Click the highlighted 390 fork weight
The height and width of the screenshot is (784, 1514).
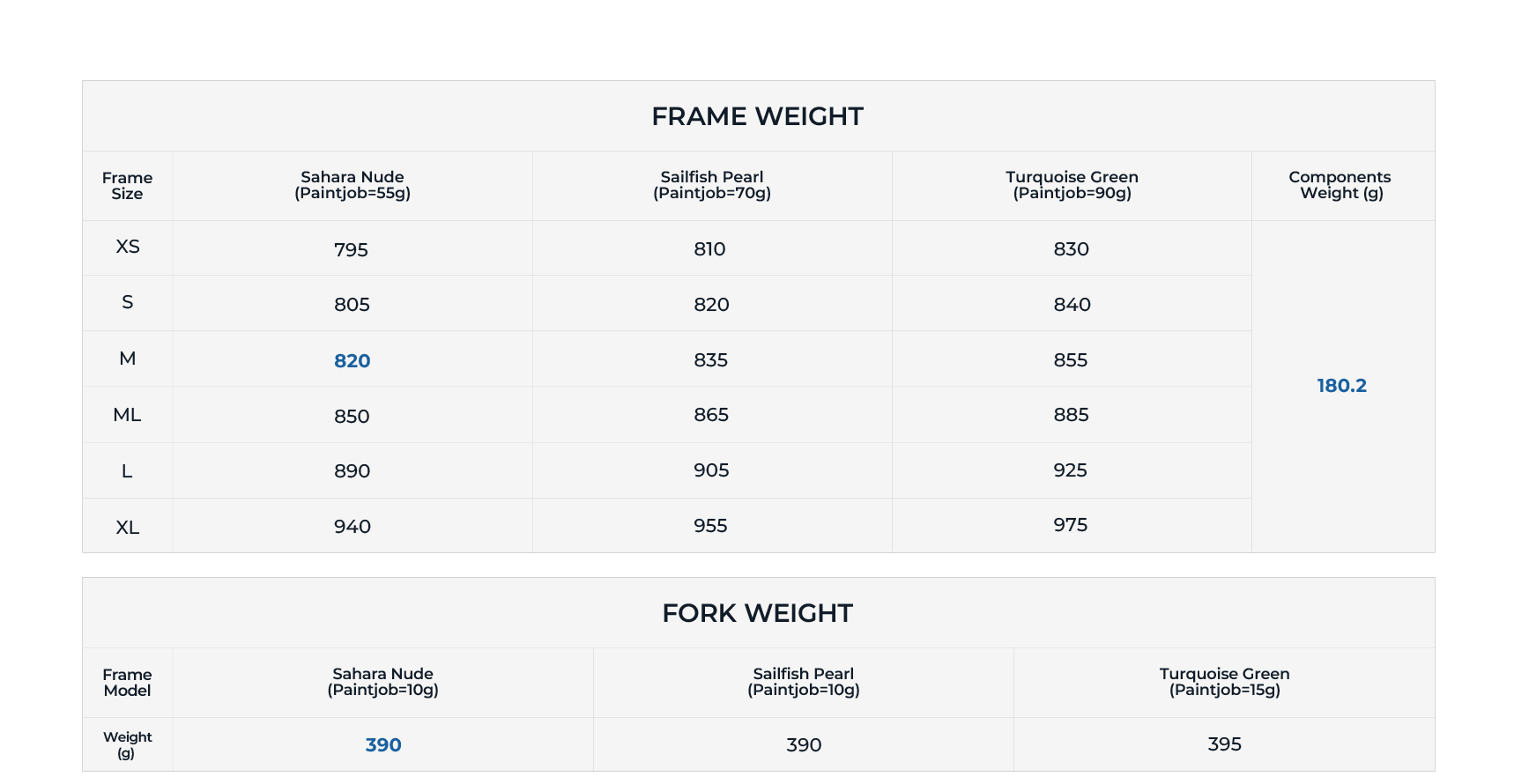pos(383,745)
